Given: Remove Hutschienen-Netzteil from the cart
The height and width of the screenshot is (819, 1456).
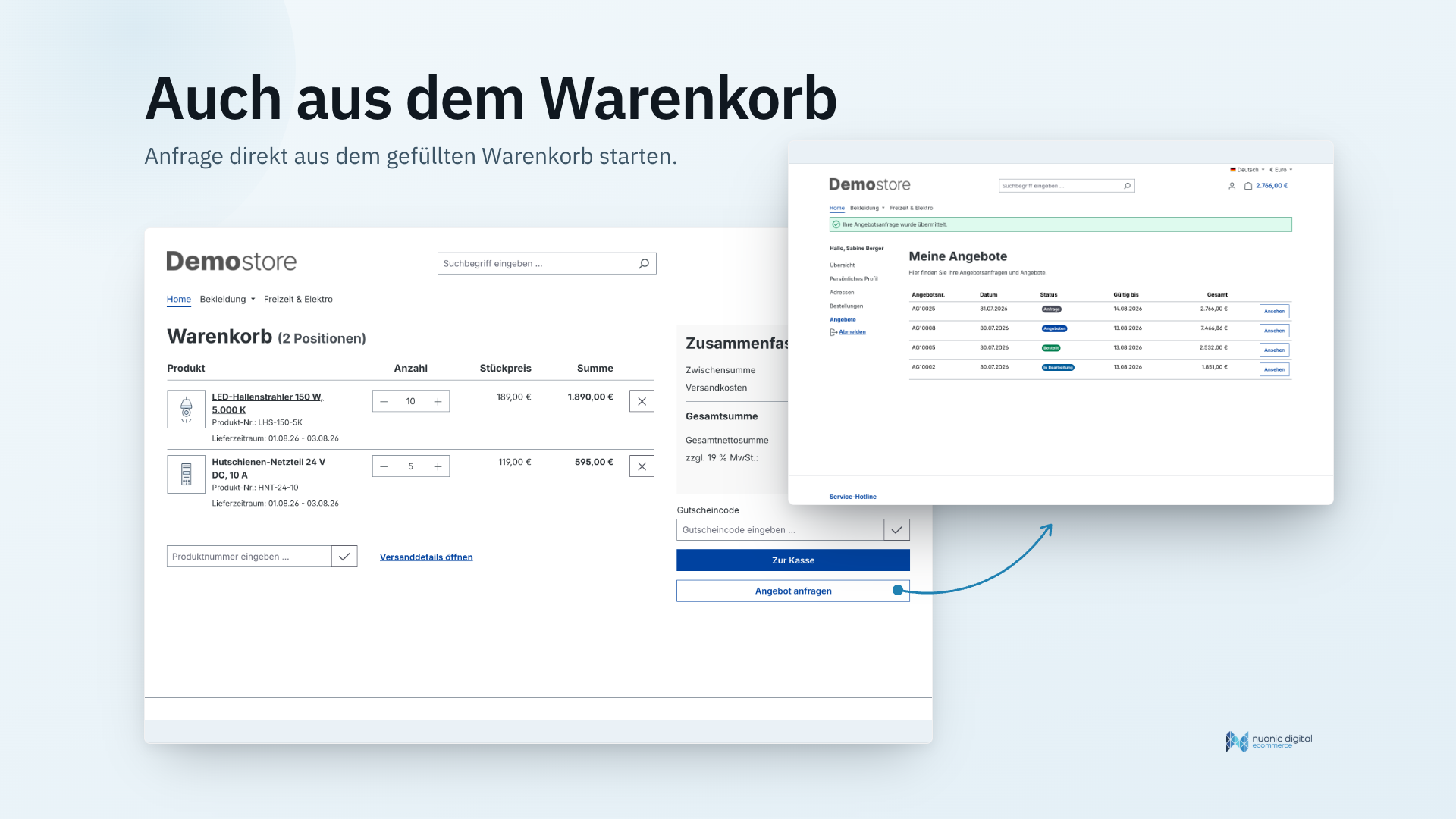Looking at the screenshot, I should 642,467.
